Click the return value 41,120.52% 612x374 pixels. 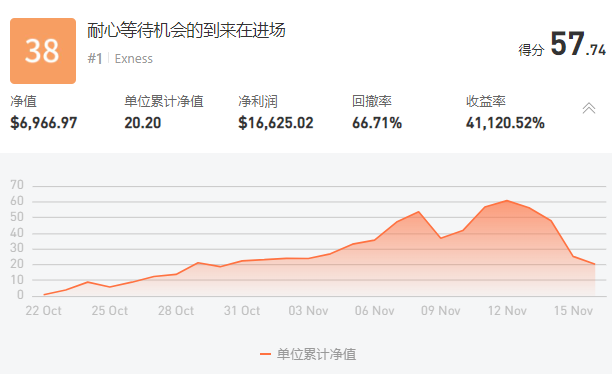tap(505, 123)
